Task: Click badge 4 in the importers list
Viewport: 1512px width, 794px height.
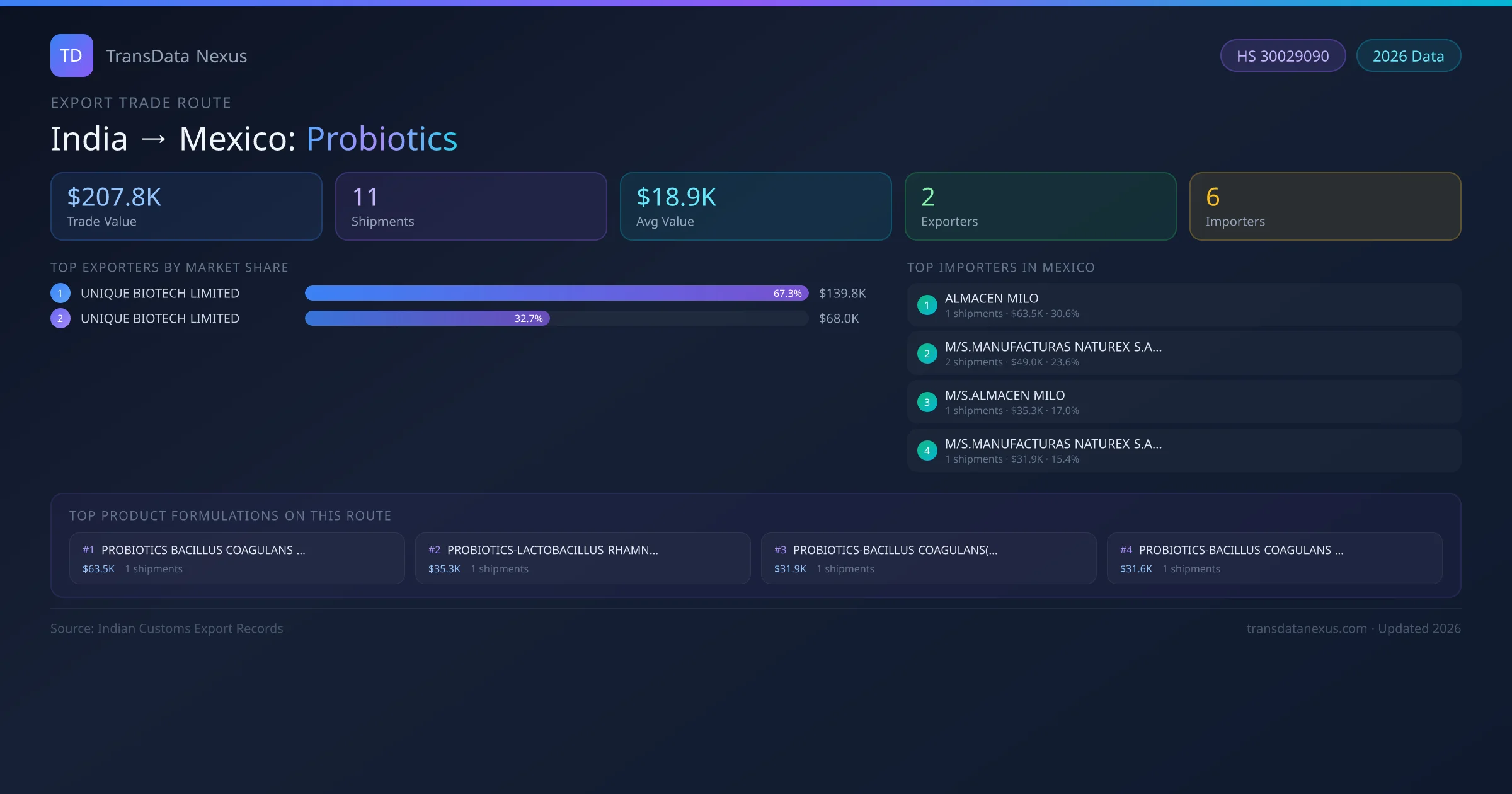Action: click(927, 451)
